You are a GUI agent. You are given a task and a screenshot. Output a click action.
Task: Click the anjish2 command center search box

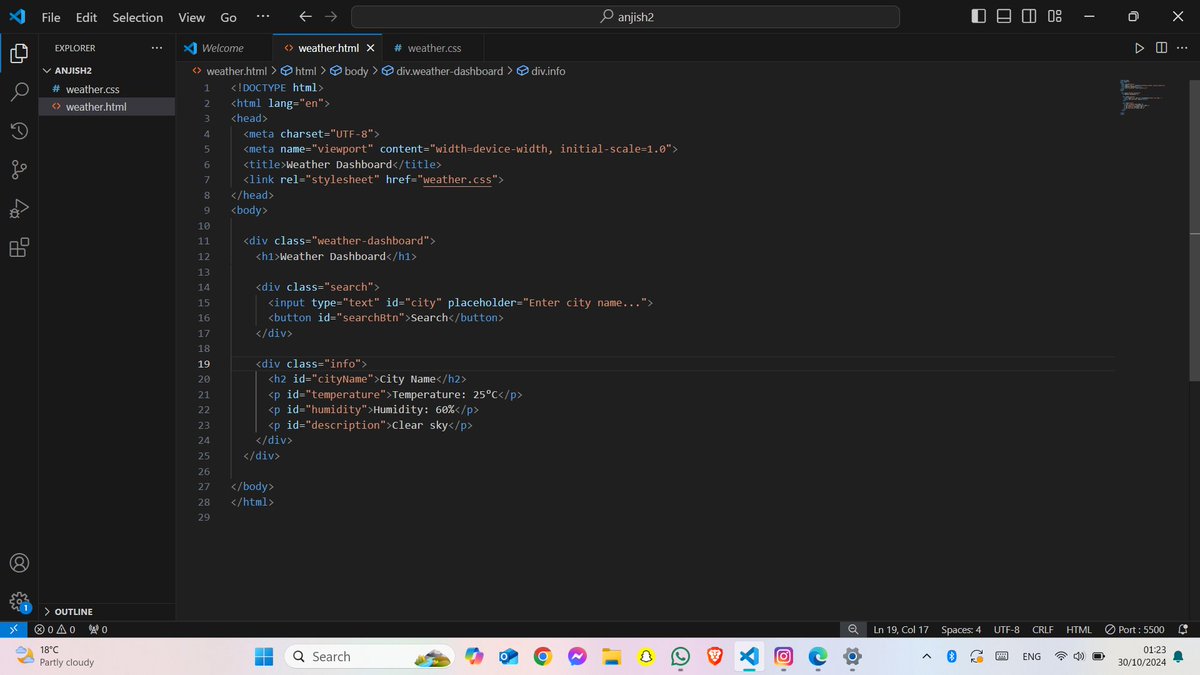click(x=625, y=17)
